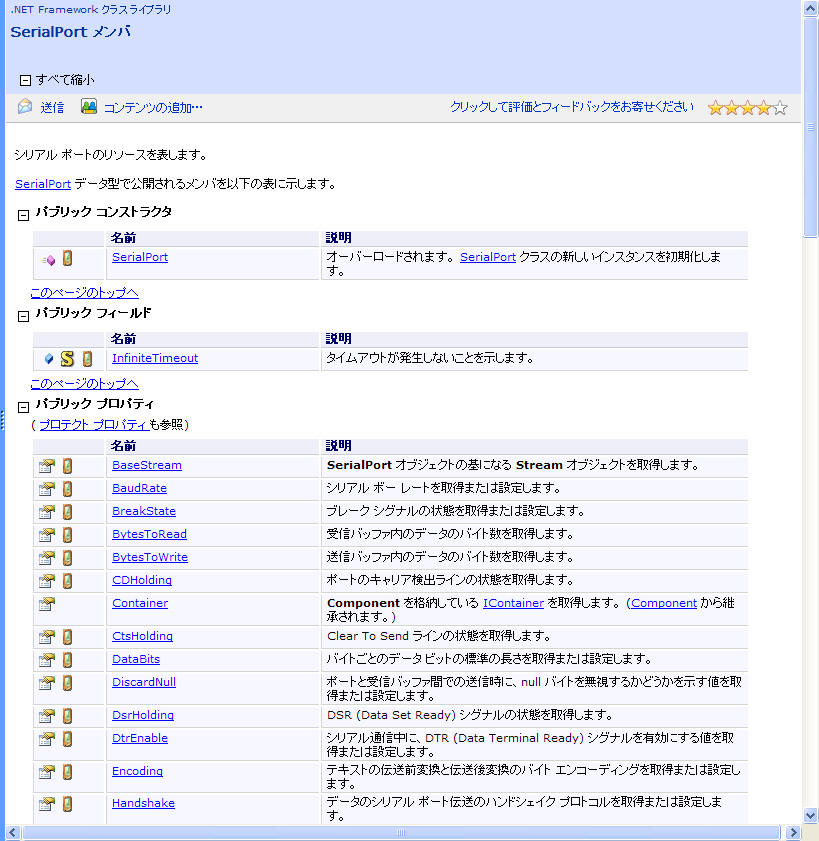Open the IContainer link
Screen dimensions: 819x841
pos(513,603)
